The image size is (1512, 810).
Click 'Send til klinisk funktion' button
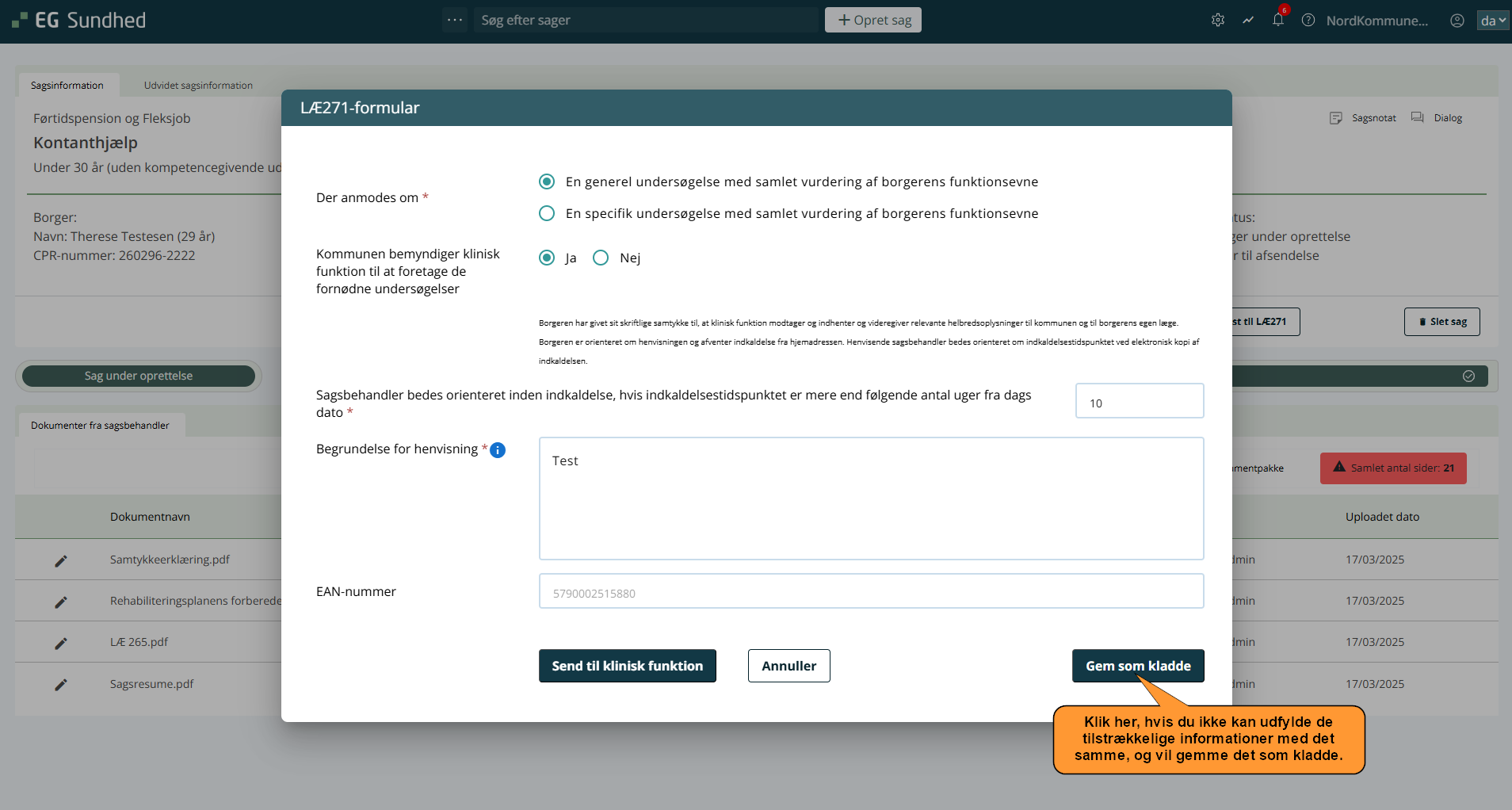tap(627, 666)
